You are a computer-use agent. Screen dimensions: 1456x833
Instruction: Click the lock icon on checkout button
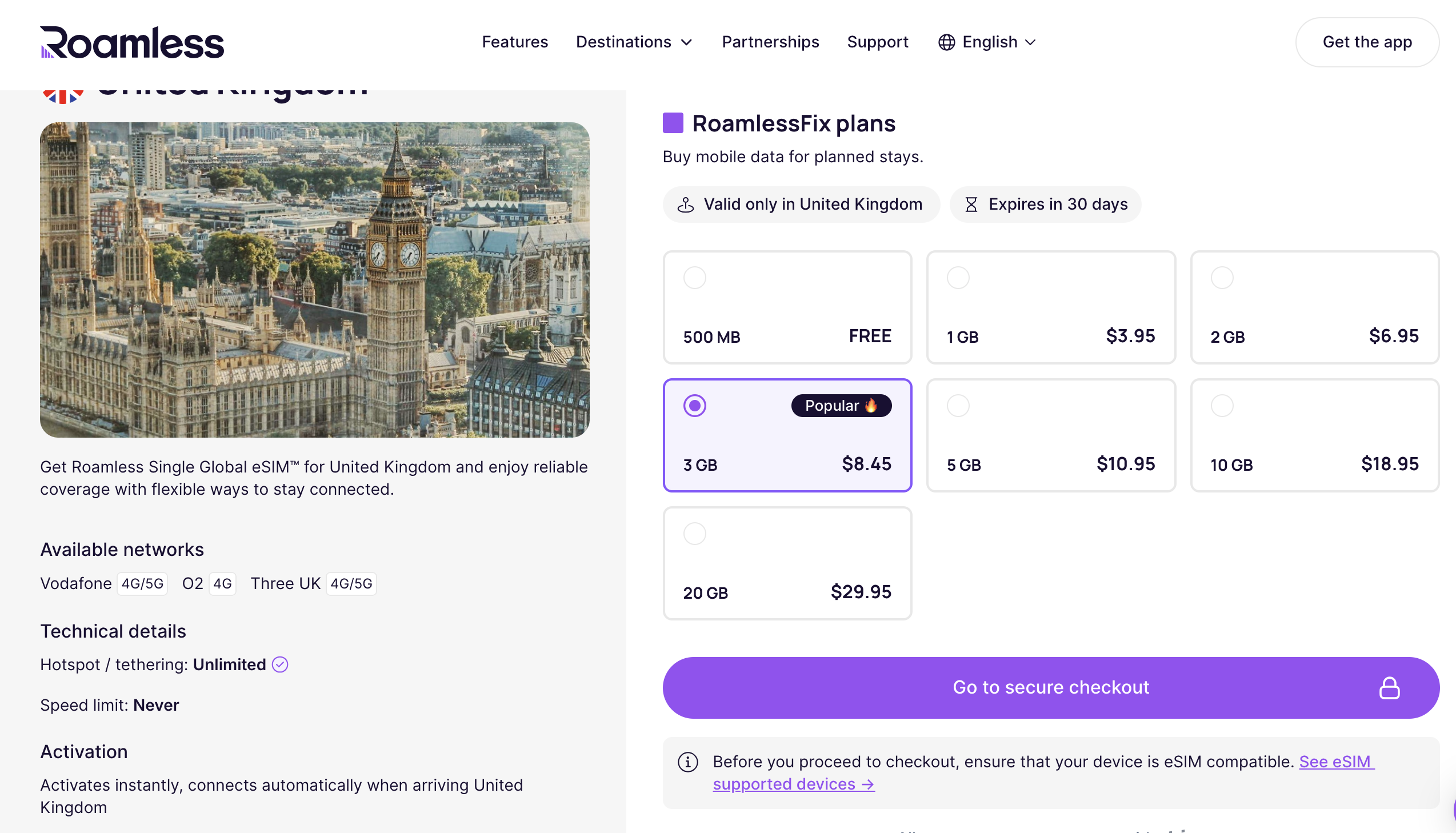pos(1389,688)
